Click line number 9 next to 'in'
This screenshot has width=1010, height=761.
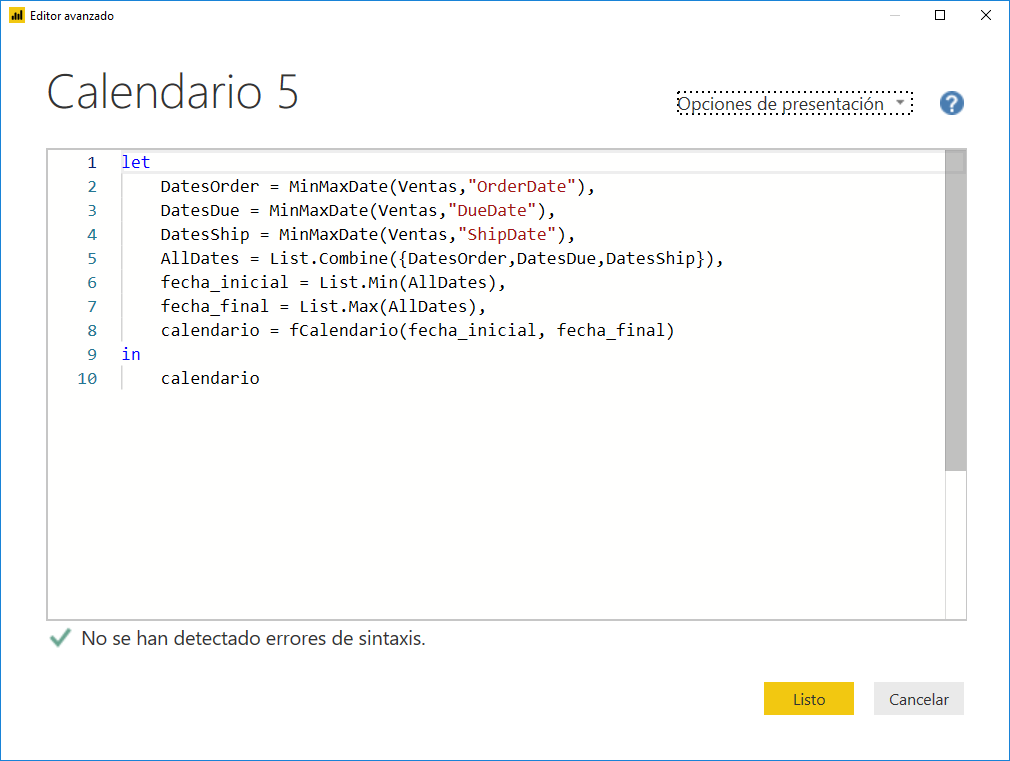pos(91,354)
